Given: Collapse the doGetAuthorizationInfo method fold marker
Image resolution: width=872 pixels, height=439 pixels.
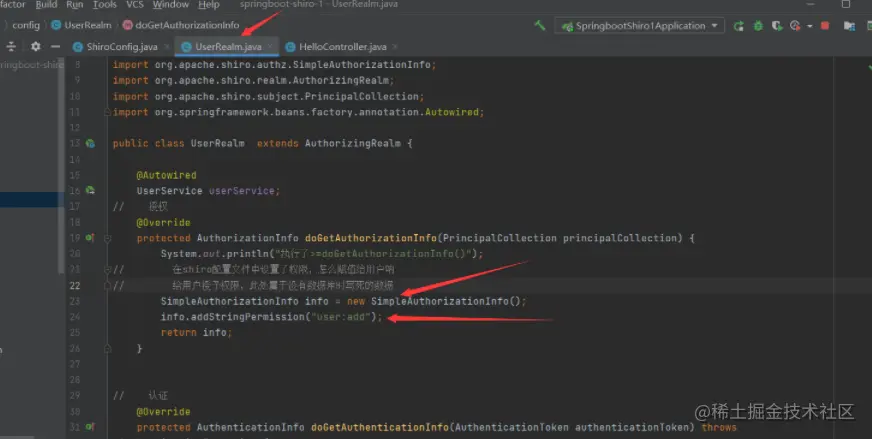Looking at the screenshot, I should click(107, 238).
